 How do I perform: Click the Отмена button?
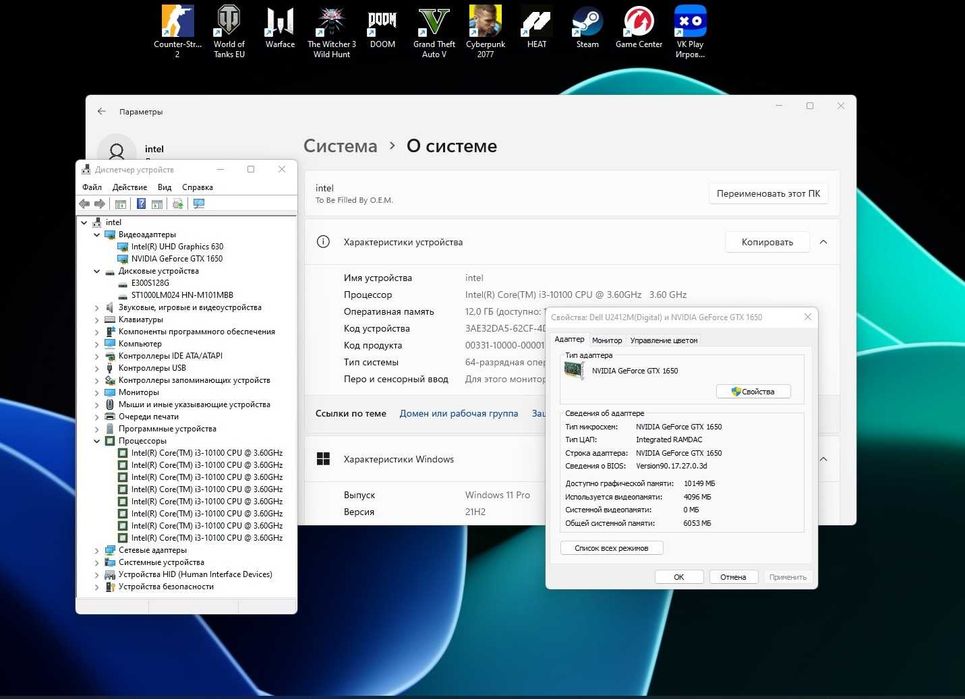[x=733, y=577]
